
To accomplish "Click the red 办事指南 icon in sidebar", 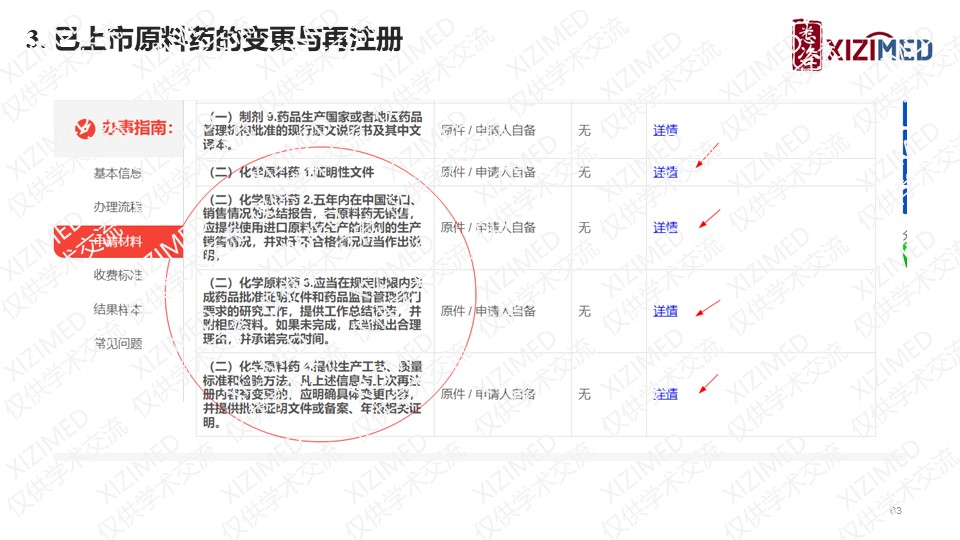I will point(84,128).
